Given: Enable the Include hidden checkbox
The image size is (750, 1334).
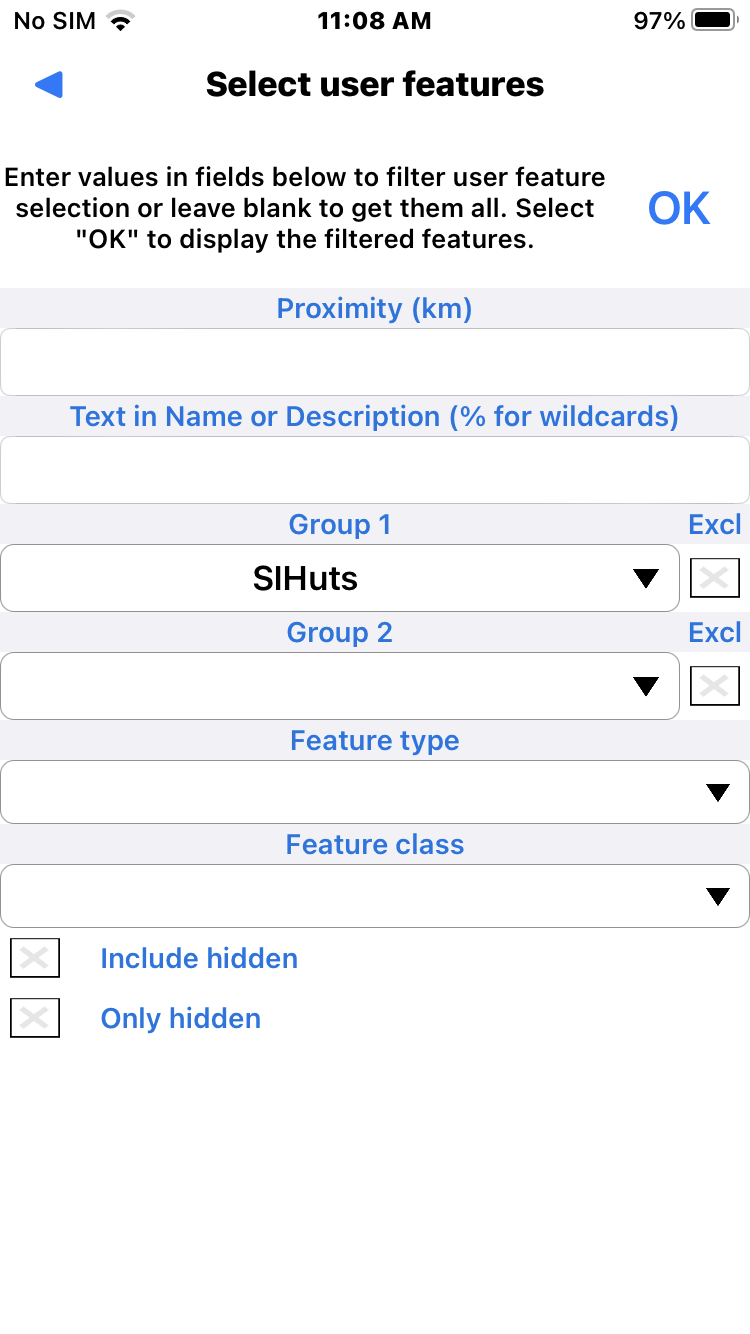Looking at the screenshot, I should [x=35, y=958].
